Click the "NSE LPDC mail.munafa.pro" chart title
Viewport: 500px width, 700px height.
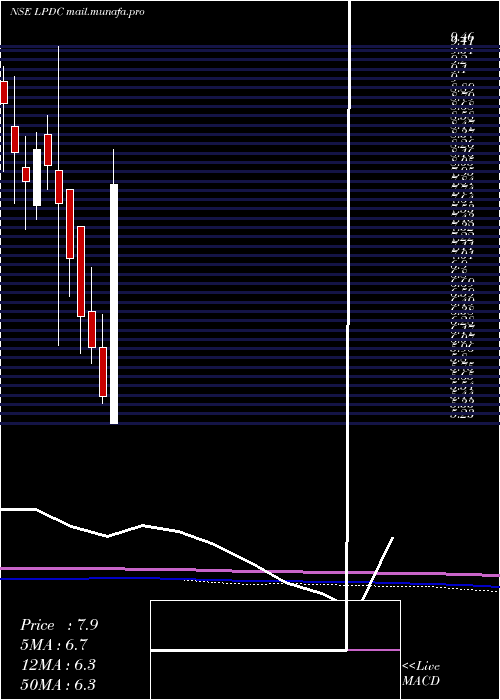[77, 12]
